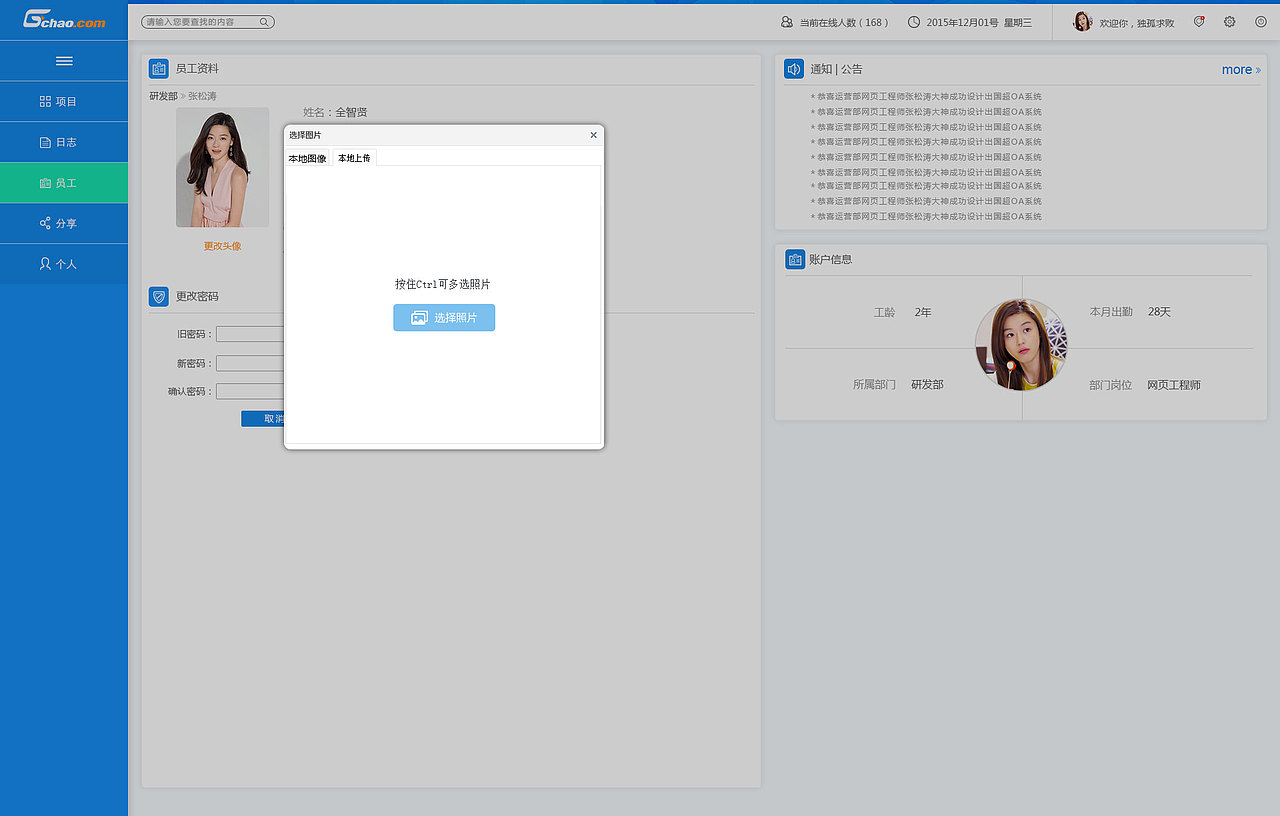
Task: Click the employee portrait photo
Action: coord(223,167)
